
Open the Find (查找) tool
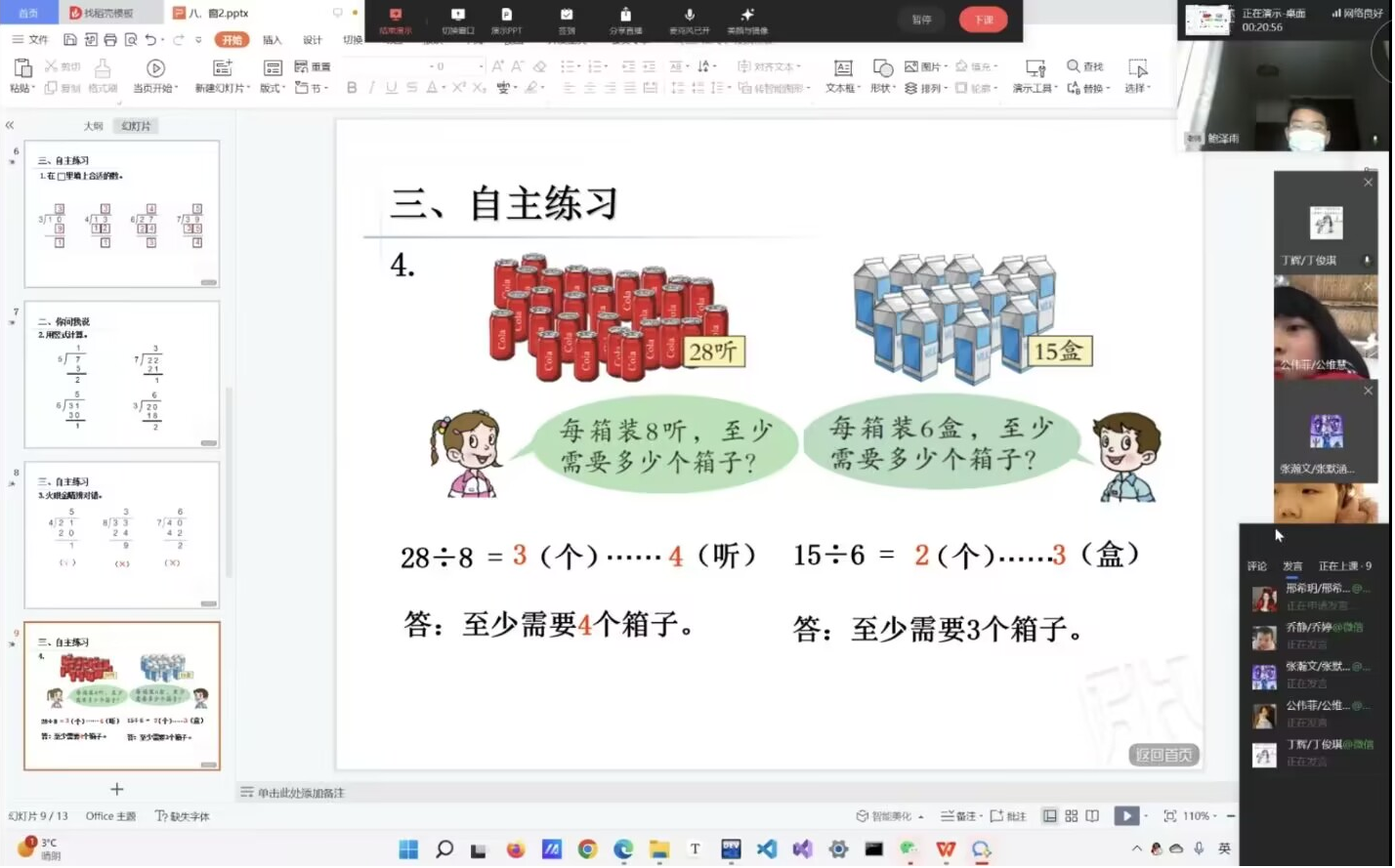pos(1084,66)
